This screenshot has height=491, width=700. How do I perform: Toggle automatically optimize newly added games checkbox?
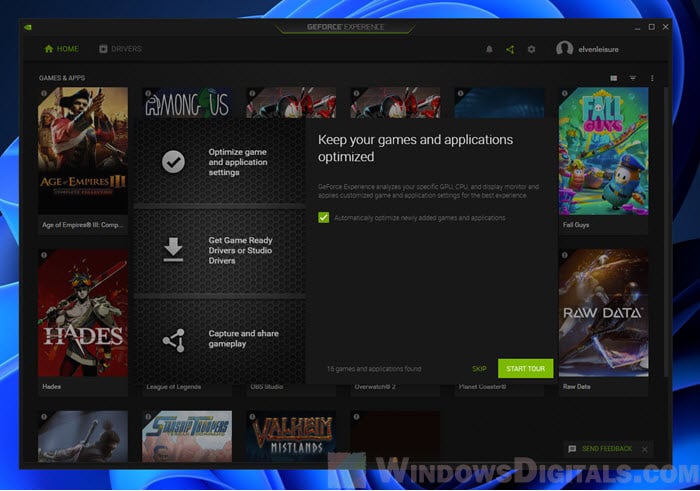pyautogui.click(x=324, y=218)
